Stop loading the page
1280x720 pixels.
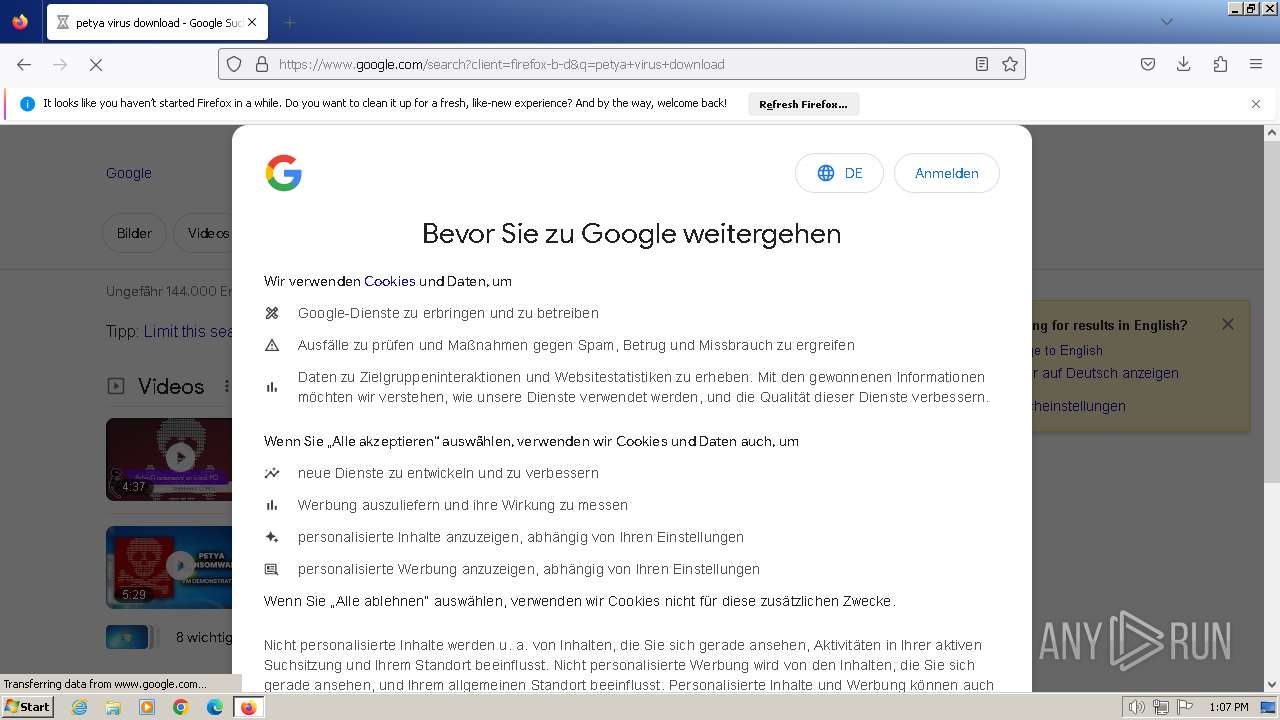(x=96, y=64)
